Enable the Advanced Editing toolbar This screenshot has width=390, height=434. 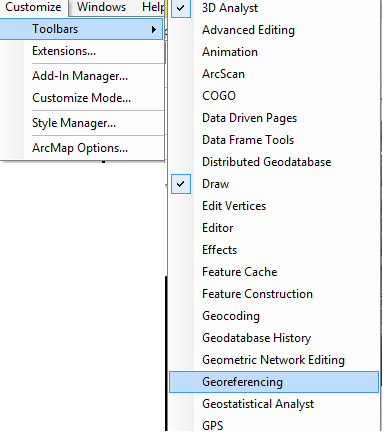pos(274,30)
